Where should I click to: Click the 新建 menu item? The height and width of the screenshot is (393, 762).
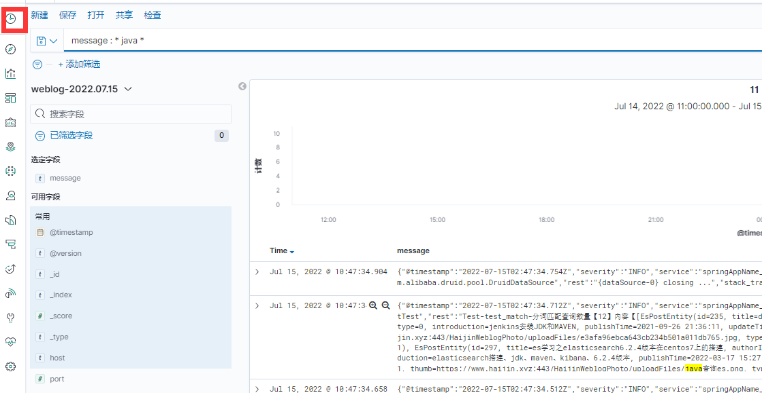coord(39,15)
